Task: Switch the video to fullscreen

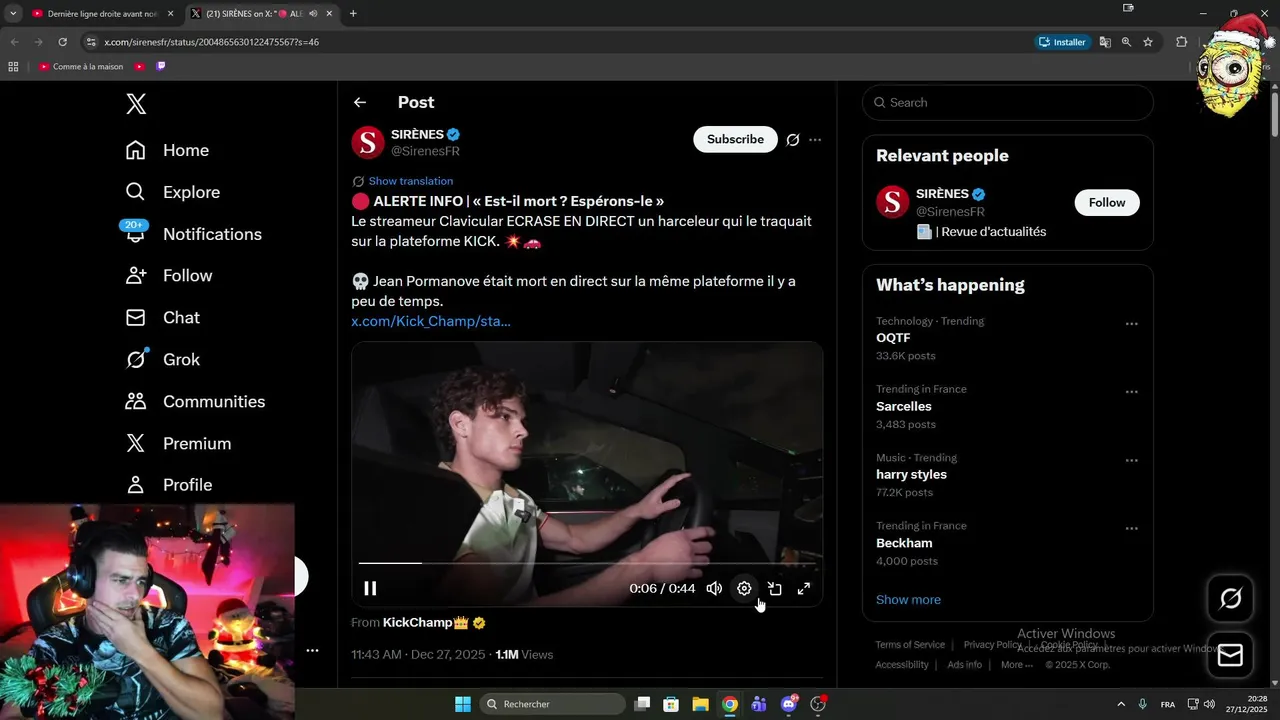Action: pos(804,588)
